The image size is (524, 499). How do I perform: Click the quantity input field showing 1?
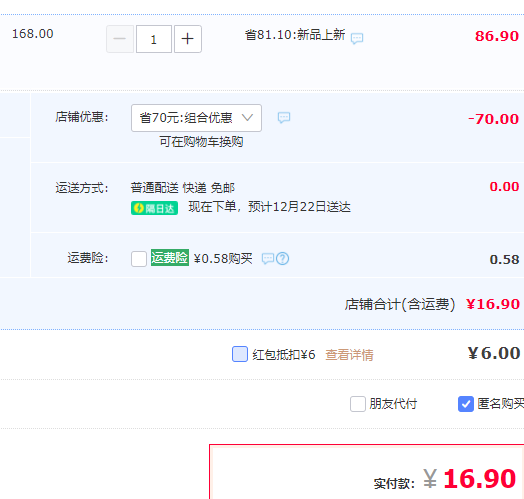tap(154, 39)
